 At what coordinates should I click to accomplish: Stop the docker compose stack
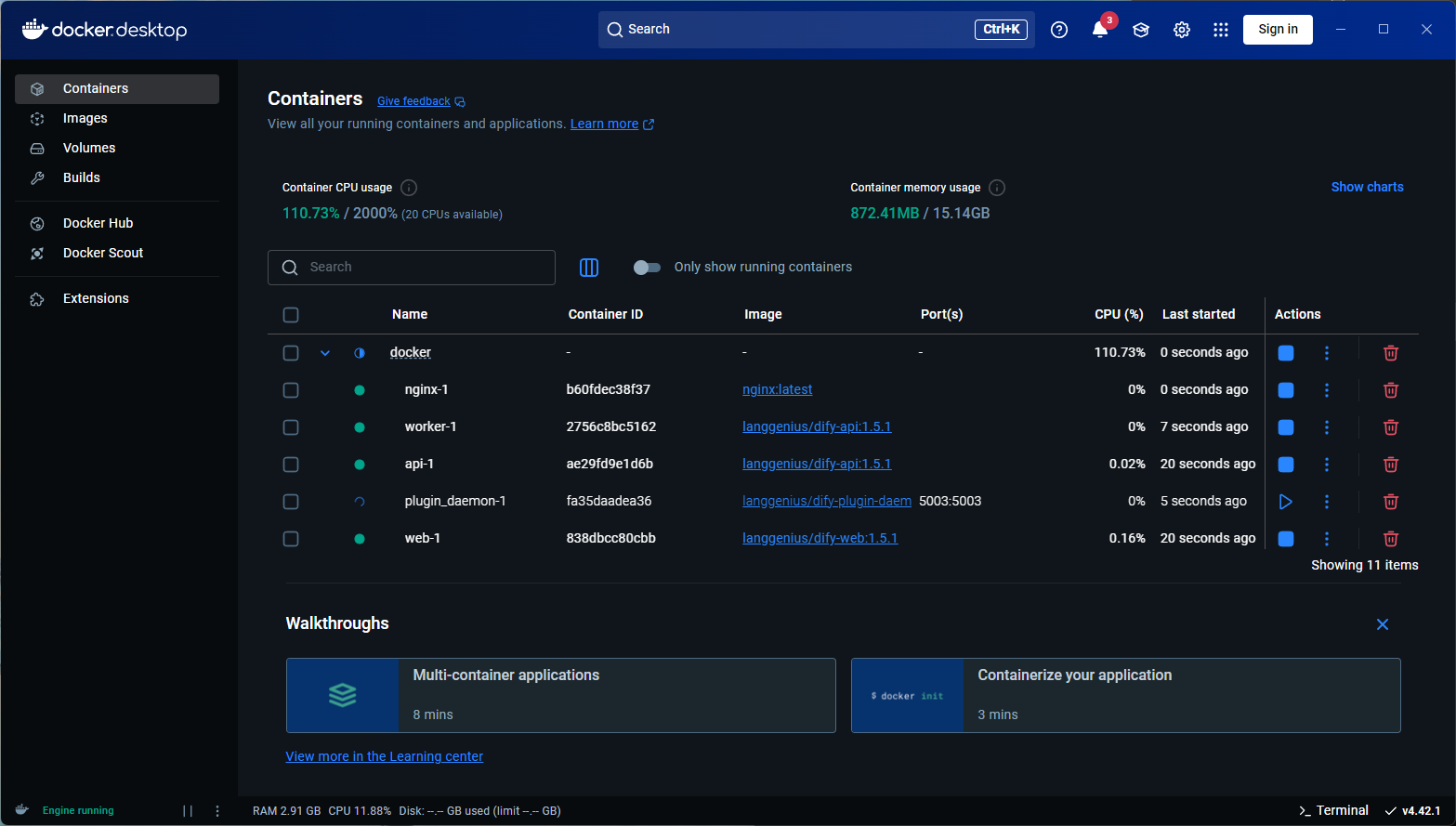pyautogui.click(x=1286, y=353)
